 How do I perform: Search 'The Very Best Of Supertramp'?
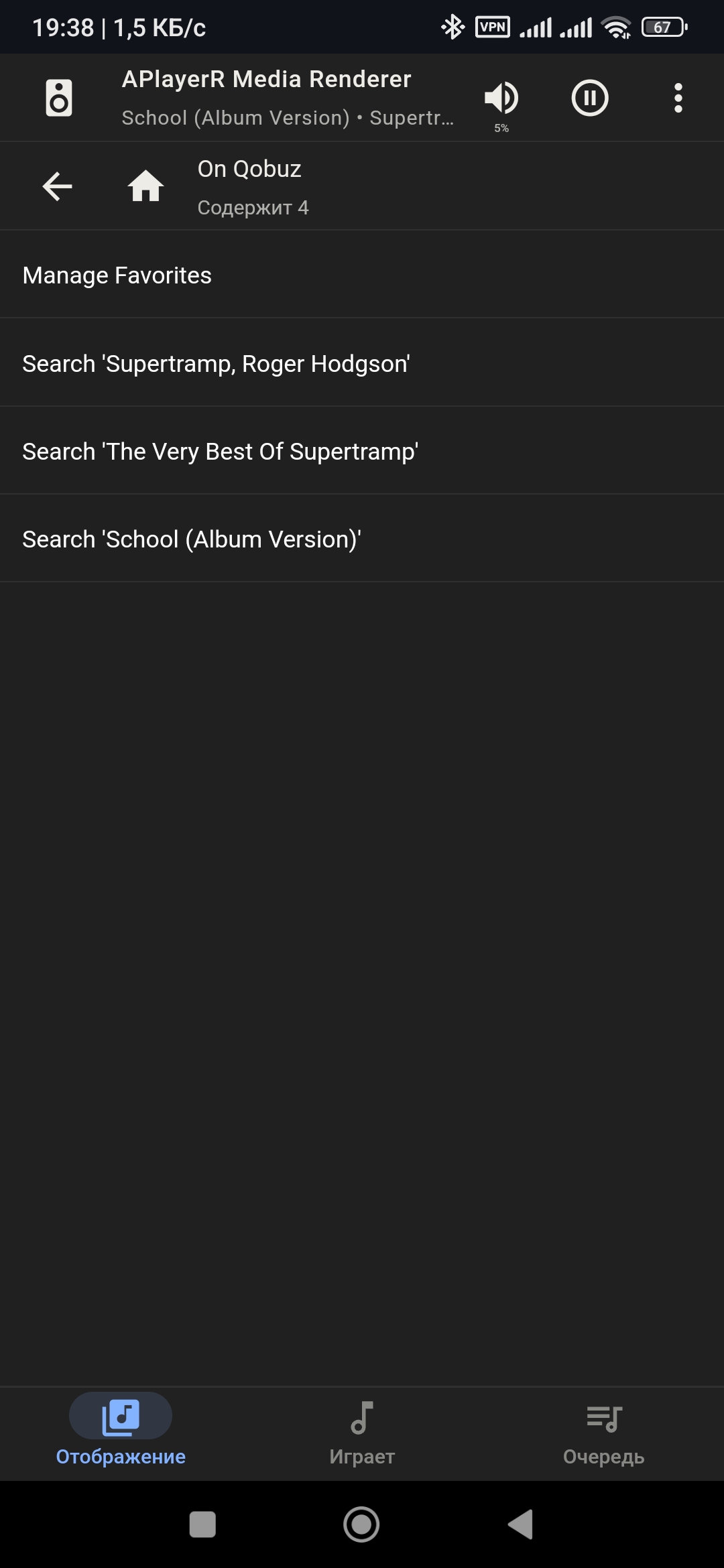click(362, 451)
